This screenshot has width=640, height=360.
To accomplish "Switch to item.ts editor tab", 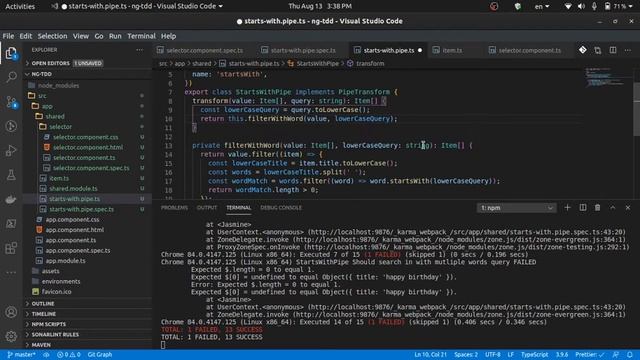I will (x=452, y=50).
